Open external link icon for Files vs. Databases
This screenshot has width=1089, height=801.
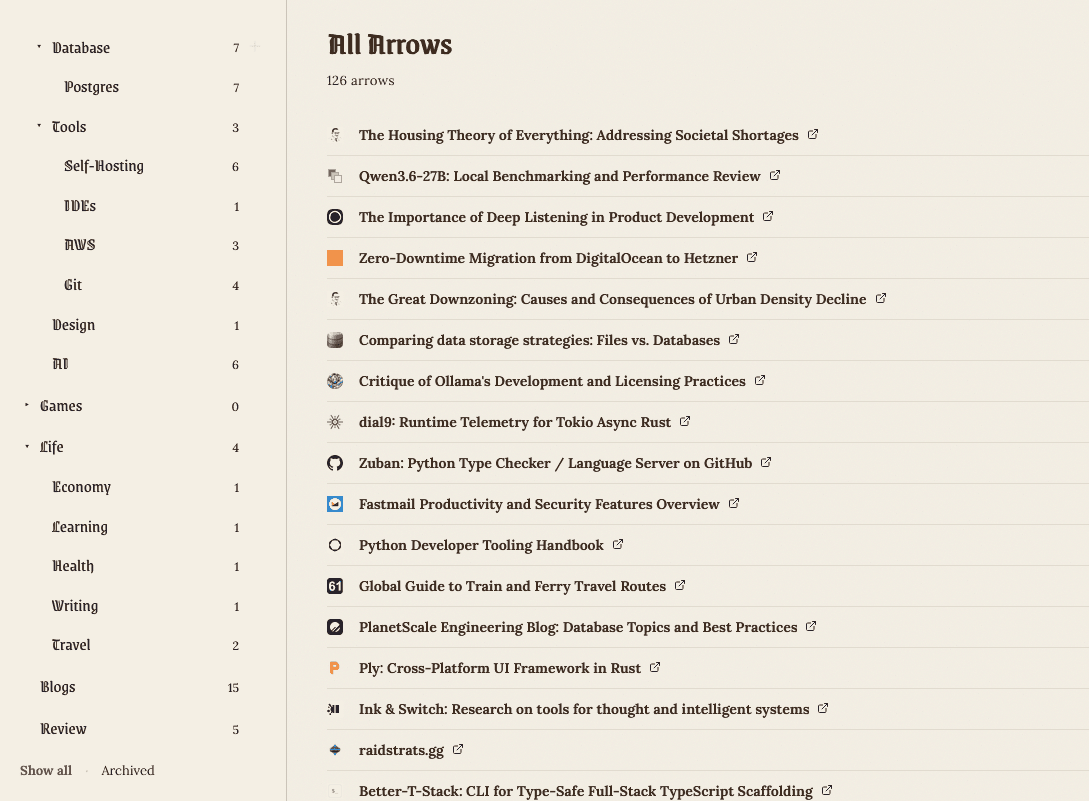pos(733,339)
